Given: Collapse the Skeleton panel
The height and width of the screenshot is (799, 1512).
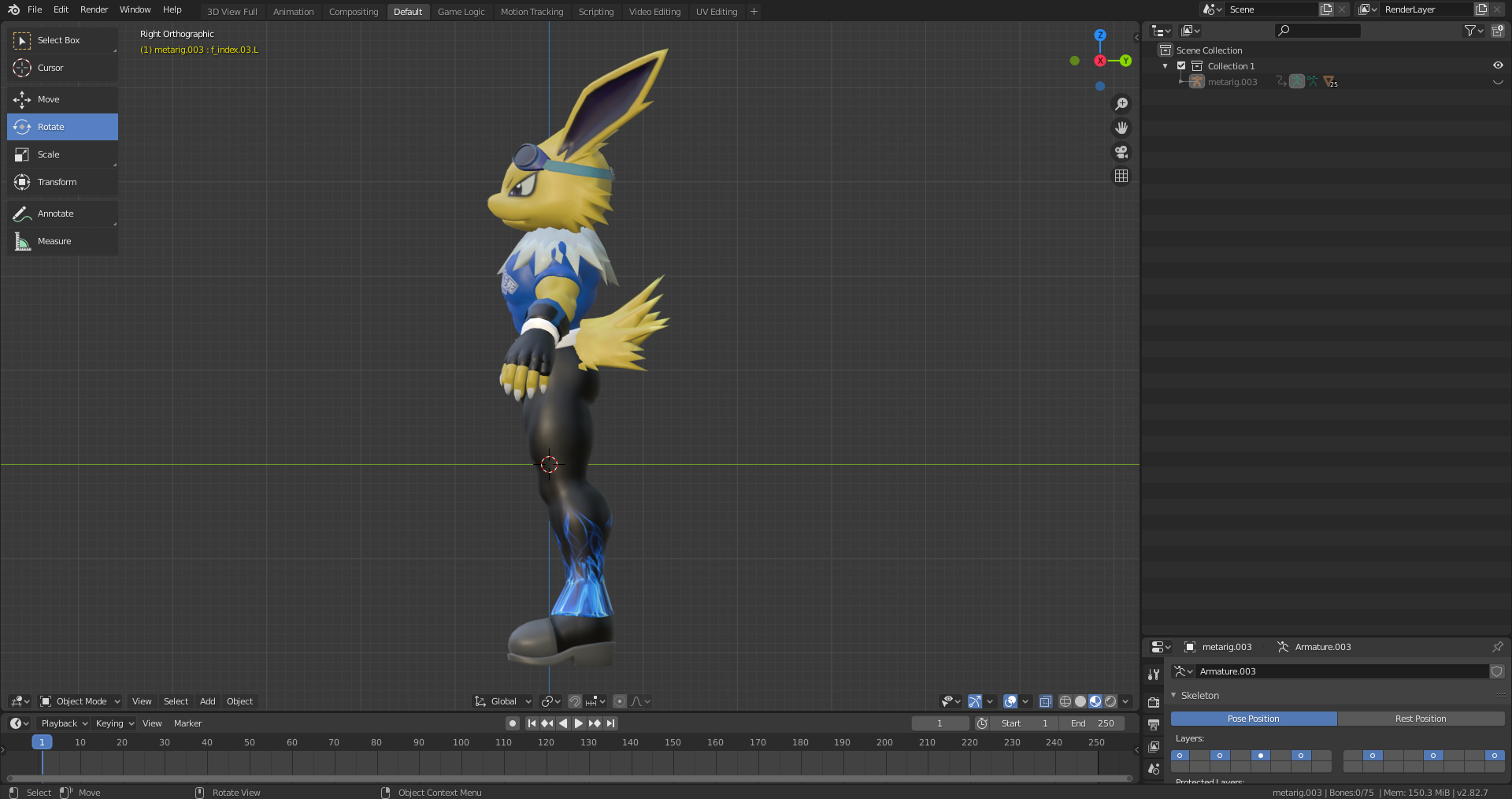Looking at the screenshot, I should tap(1173, 695).
